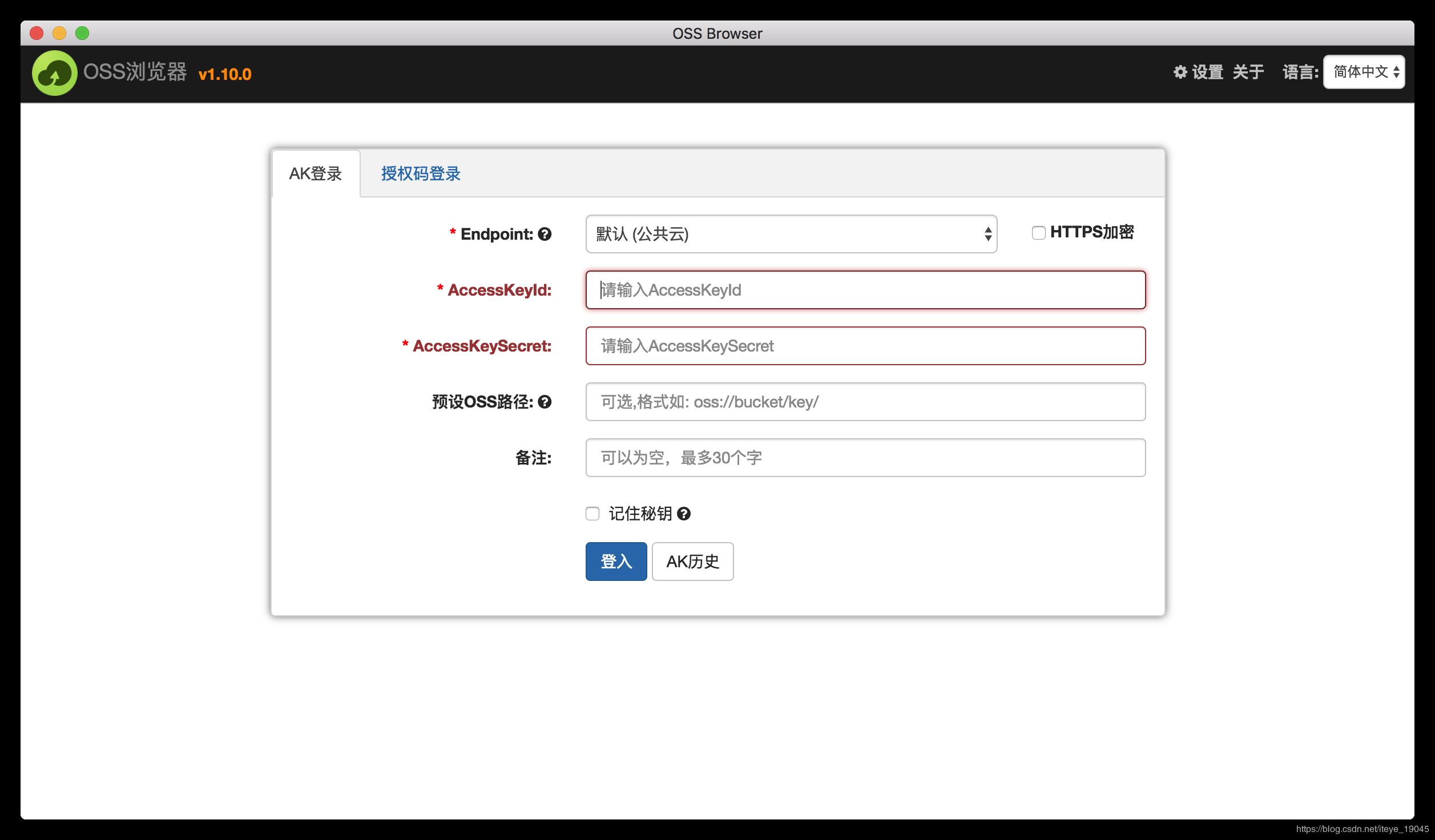Viewport: 1435px width, 840px height.
Task: Expand the Endpoint dropdown menu
Action: point(790,233)
